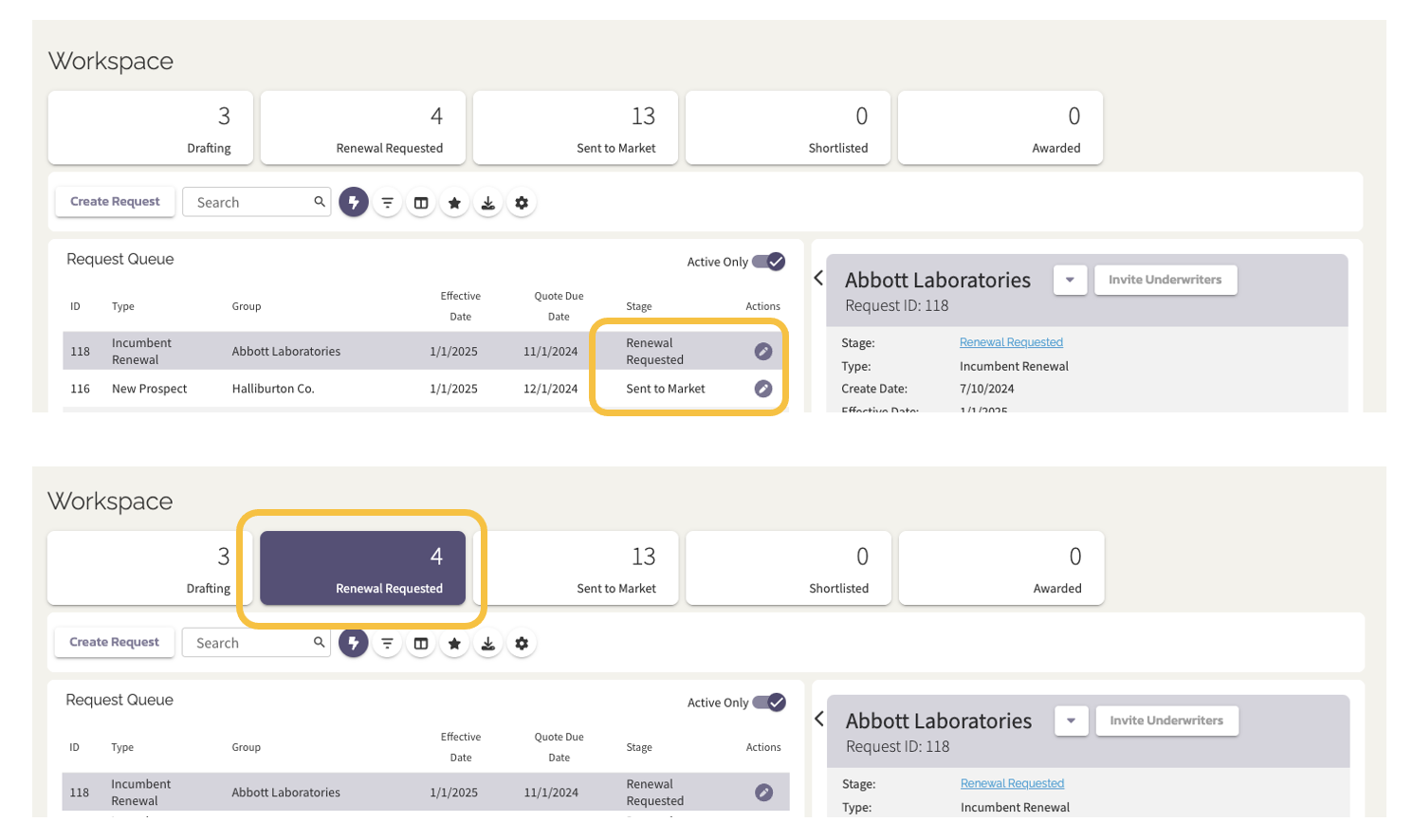Sort by the Stage column header in the lower queue
Viewport: 1413px width, 840px height.
639,747
